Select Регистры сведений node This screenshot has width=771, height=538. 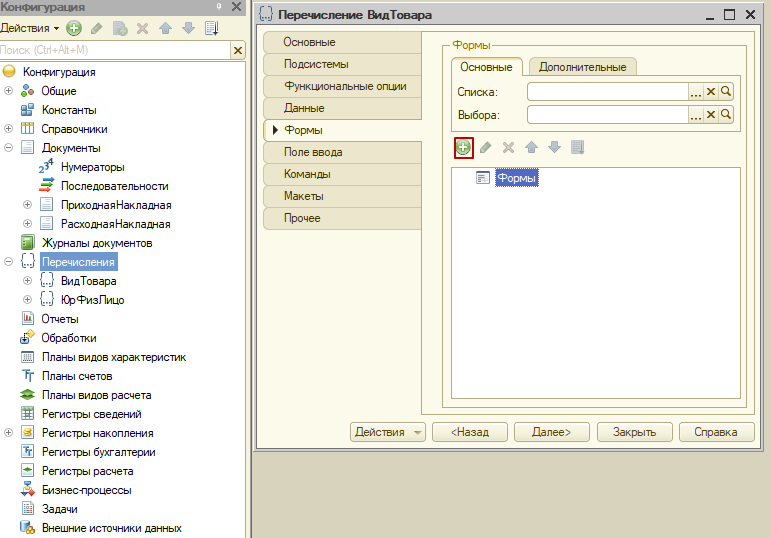click(x=91, y=414)
